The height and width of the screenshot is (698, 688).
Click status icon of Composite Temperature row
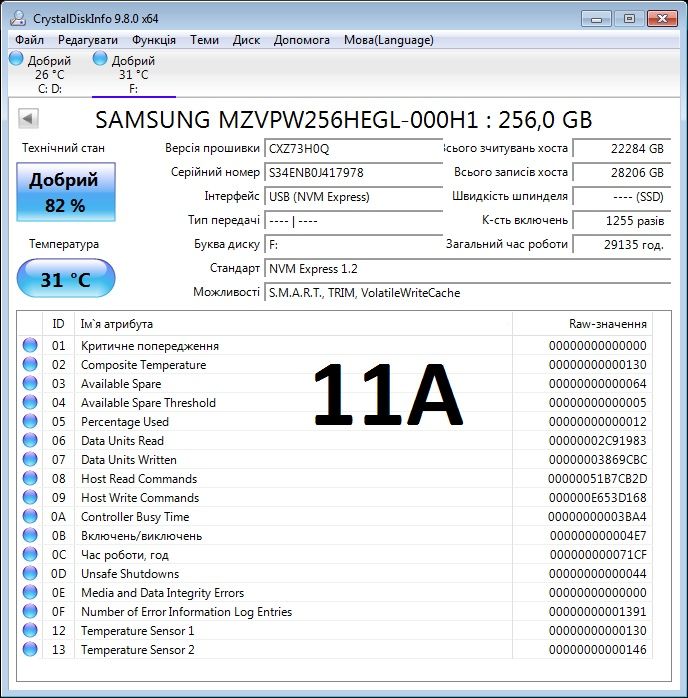click(x=30, y=364)
